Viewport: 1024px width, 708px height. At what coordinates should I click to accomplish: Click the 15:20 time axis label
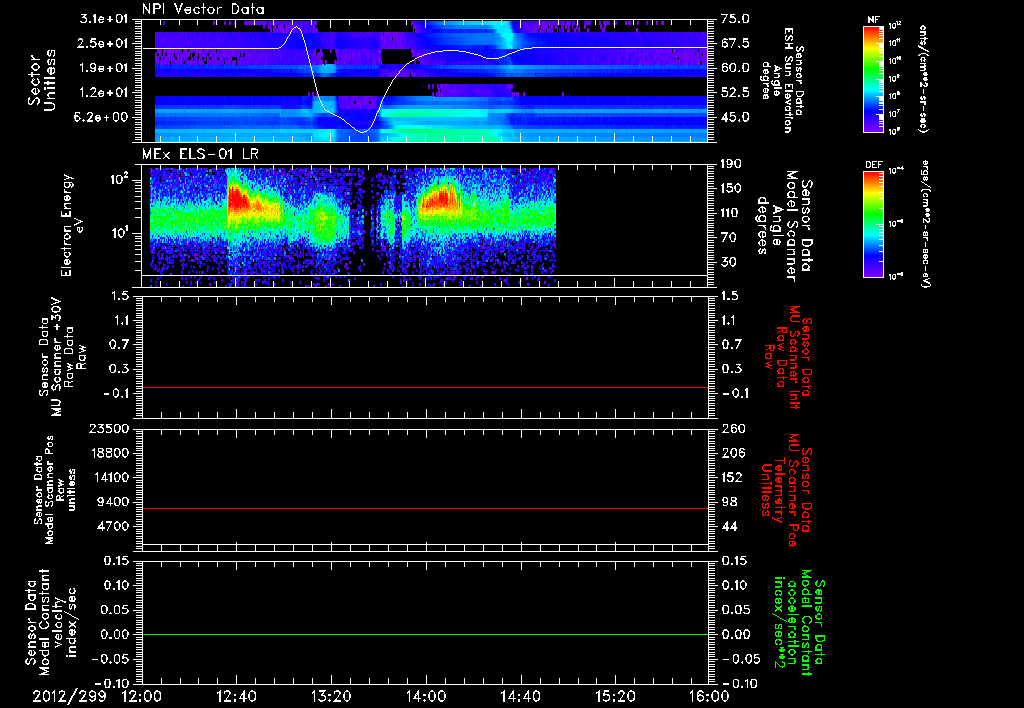tap(615, 696)
